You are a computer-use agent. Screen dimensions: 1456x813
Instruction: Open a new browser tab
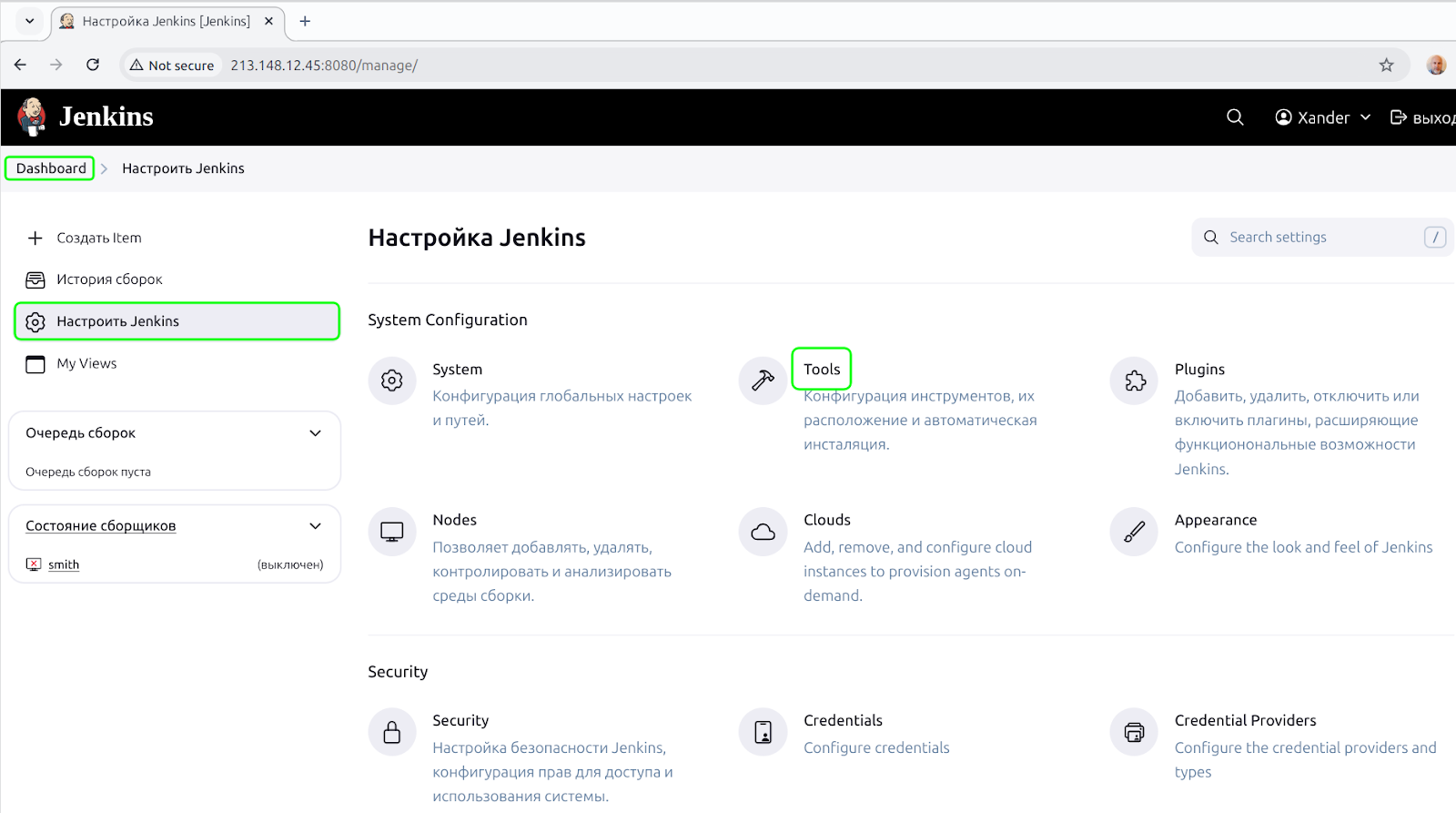305,21
